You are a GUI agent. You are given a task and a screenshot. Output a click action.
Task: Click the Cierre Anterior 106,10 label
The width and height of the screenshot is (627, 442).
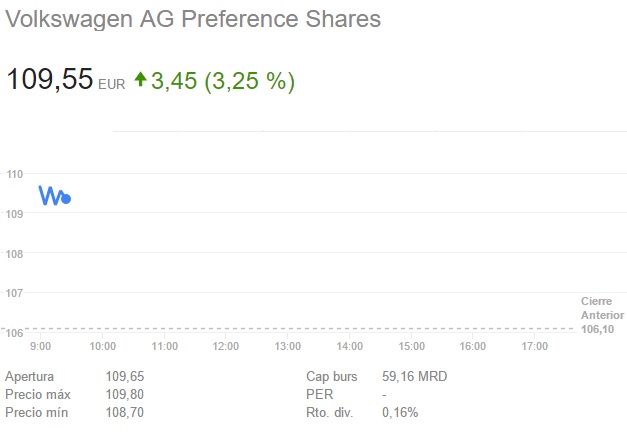click(601, 314)
